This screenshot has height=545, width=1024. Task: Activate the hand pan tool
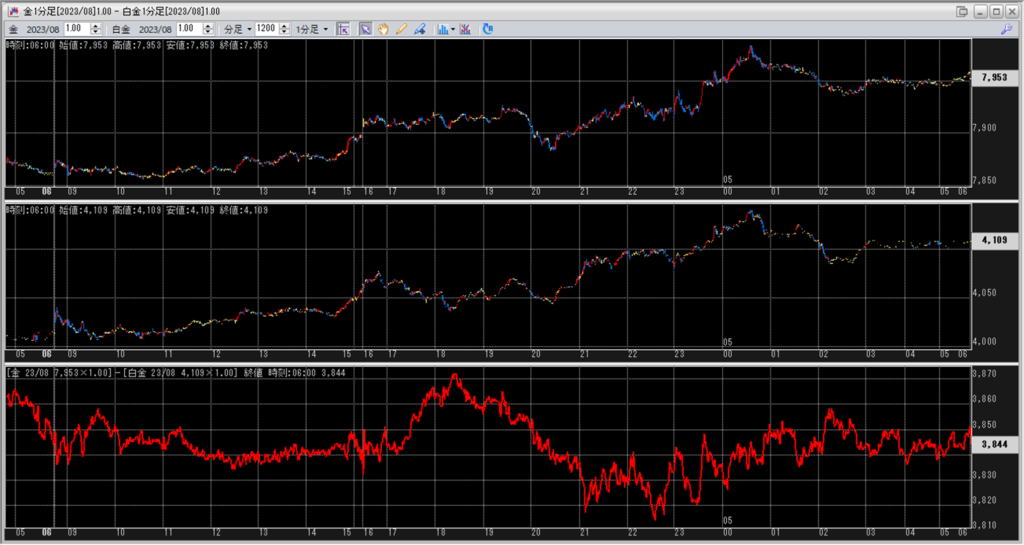point(383,29)
